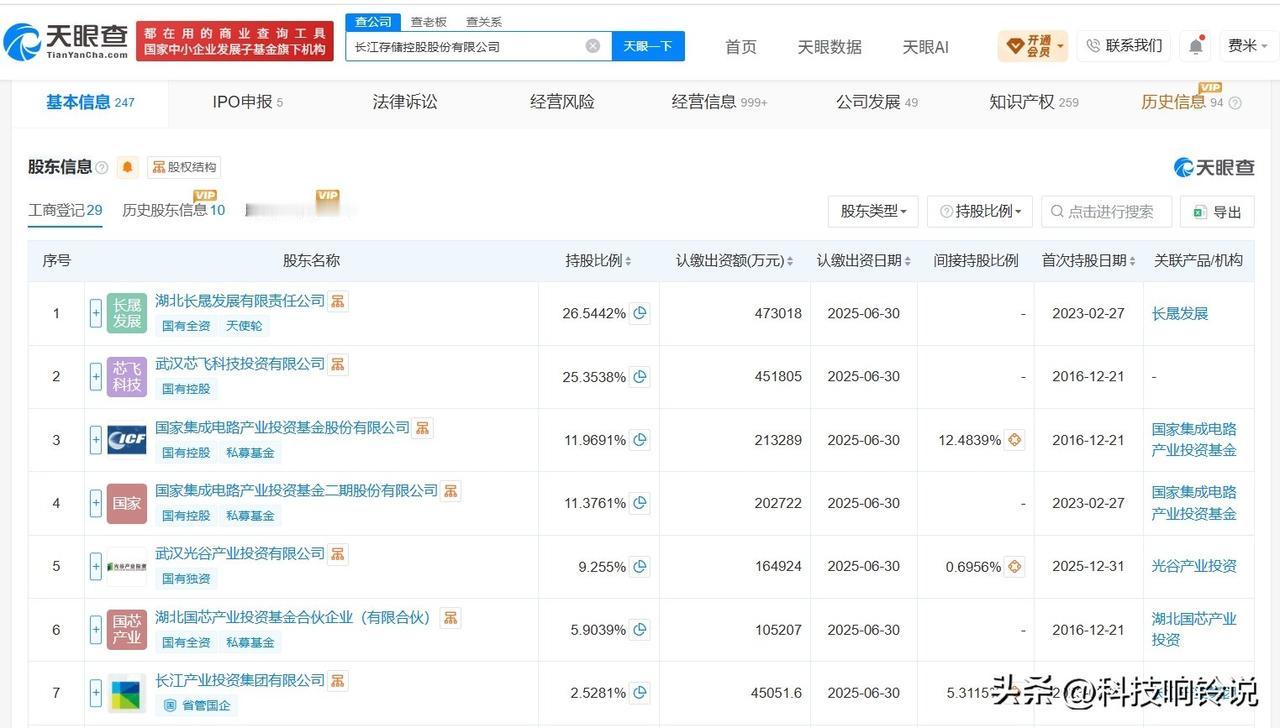Viewport: 1280px width, 728px height.
Task: Switch to the 基本信息 tab
Action: coord(90,102)
